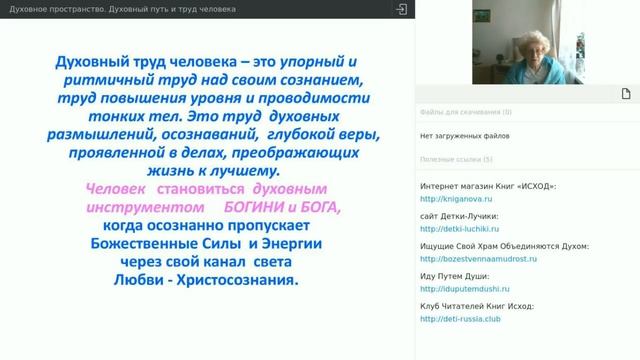Expand the useful links section header
Image resolution: width=640 pixels, height=360 pixels.
456,159
